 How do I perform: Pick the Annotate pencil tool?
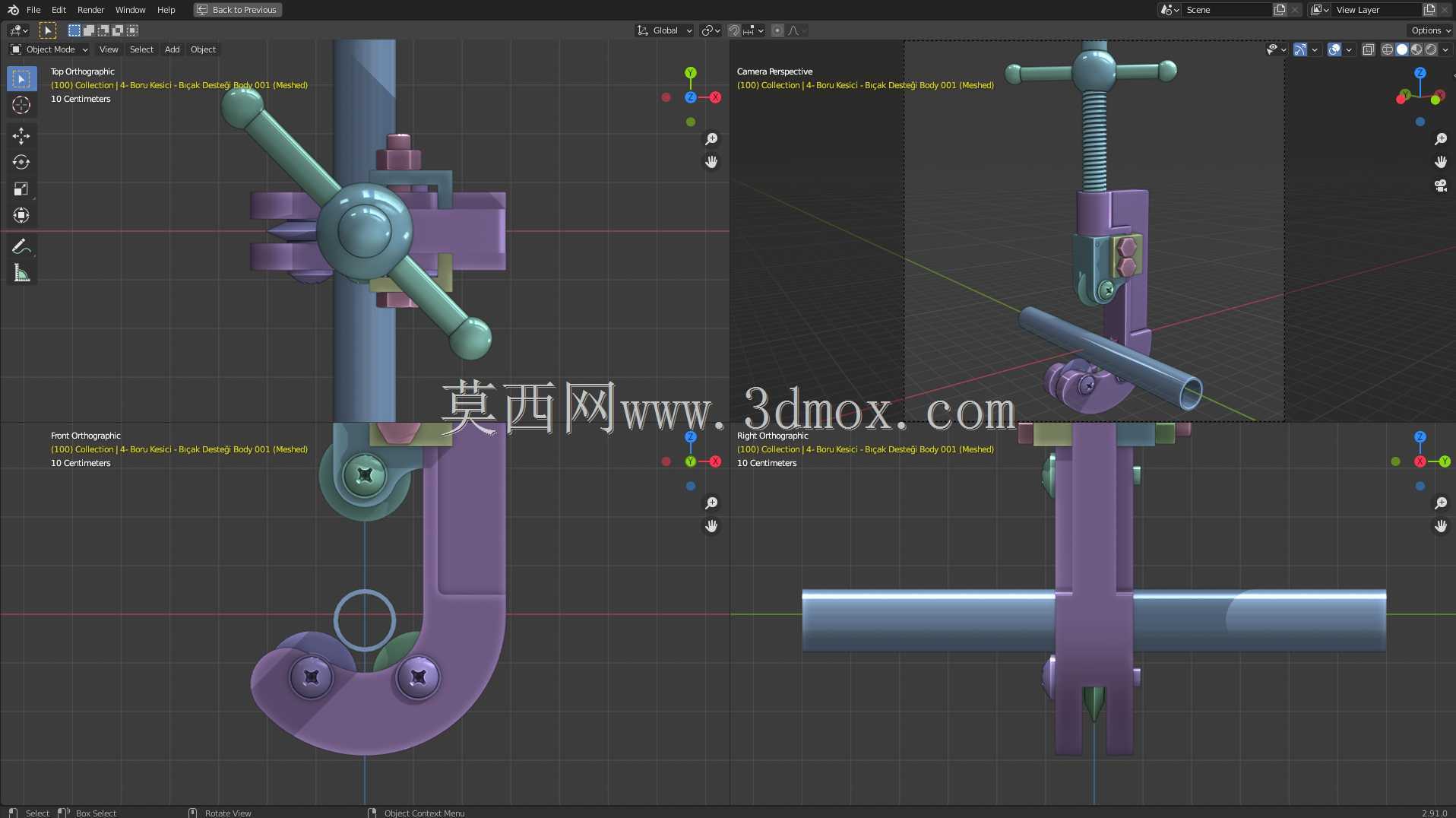[x=21, y=246]
